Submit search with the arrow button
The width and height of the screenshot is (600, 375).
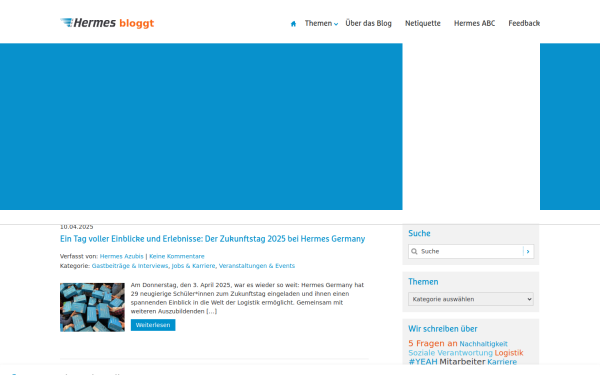tap(528, 251)
